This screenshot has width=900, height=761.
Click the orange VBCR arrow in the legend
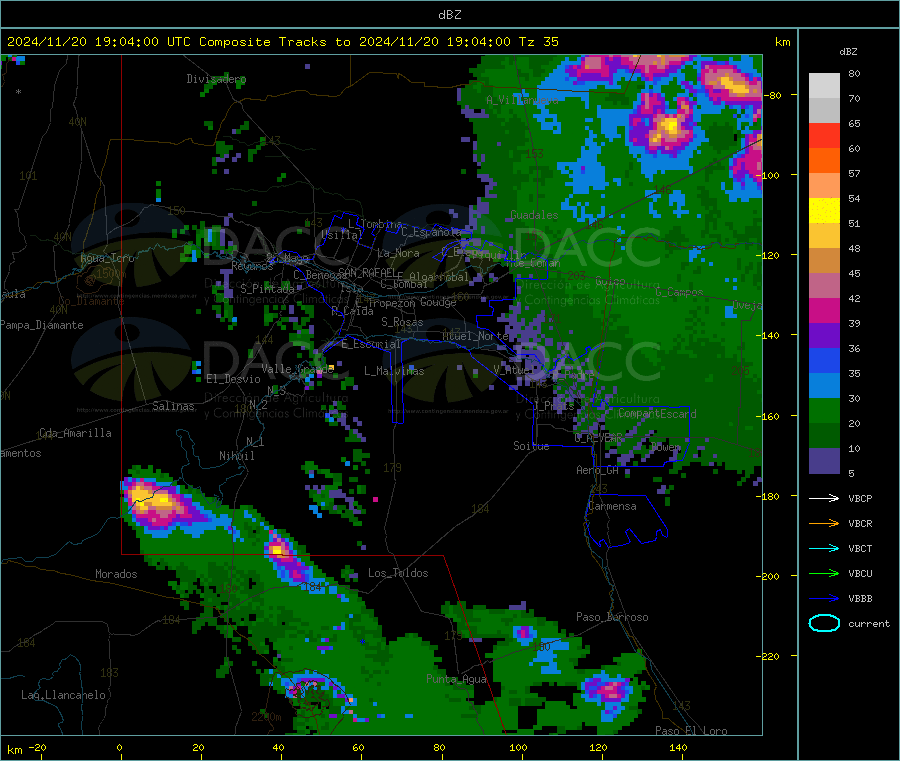pyautogui.click(x=824, y=523)
